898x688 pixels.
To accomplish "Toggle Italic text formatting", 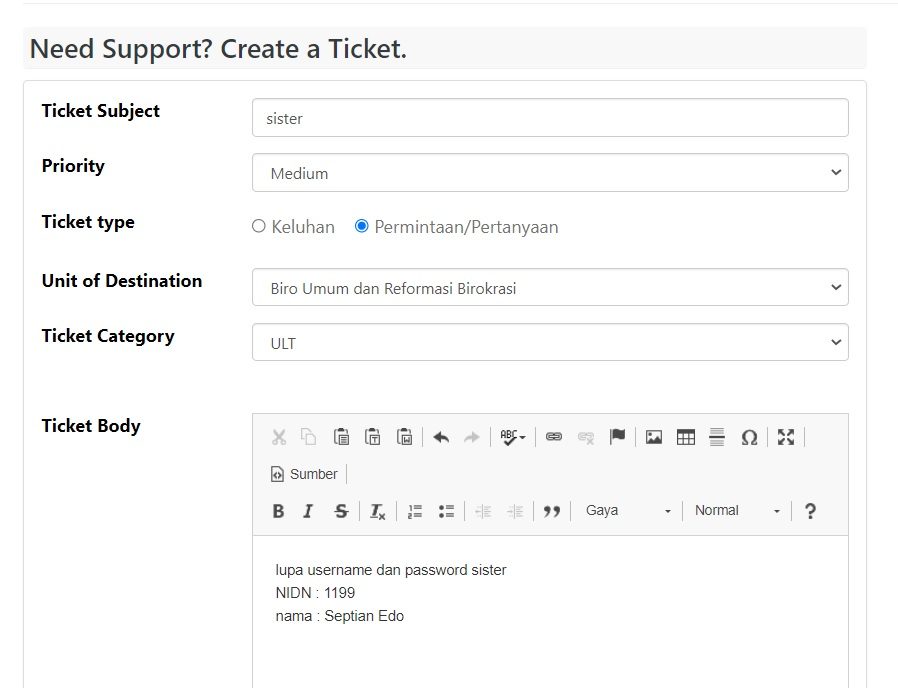I will click(308, 511).
